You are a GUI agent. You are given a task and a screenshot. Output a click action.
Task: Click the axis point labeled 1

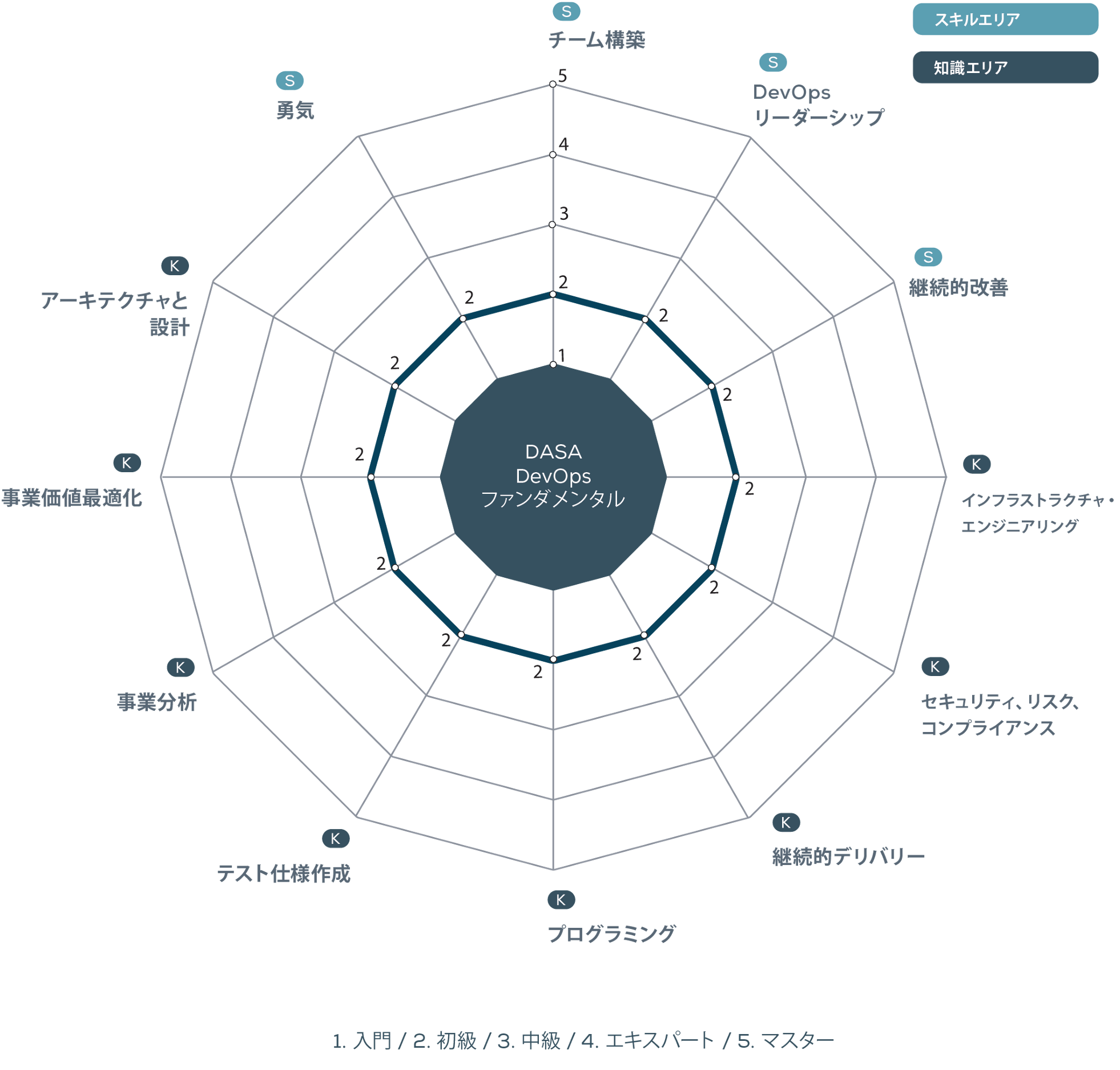[553, 364]
